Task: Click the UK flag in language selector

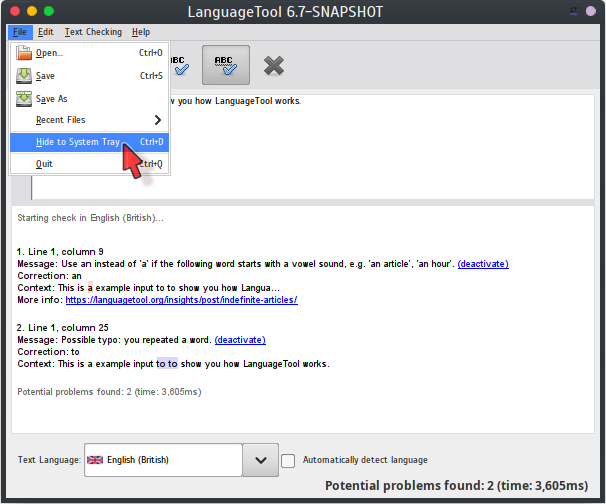Action: [95, 460]
